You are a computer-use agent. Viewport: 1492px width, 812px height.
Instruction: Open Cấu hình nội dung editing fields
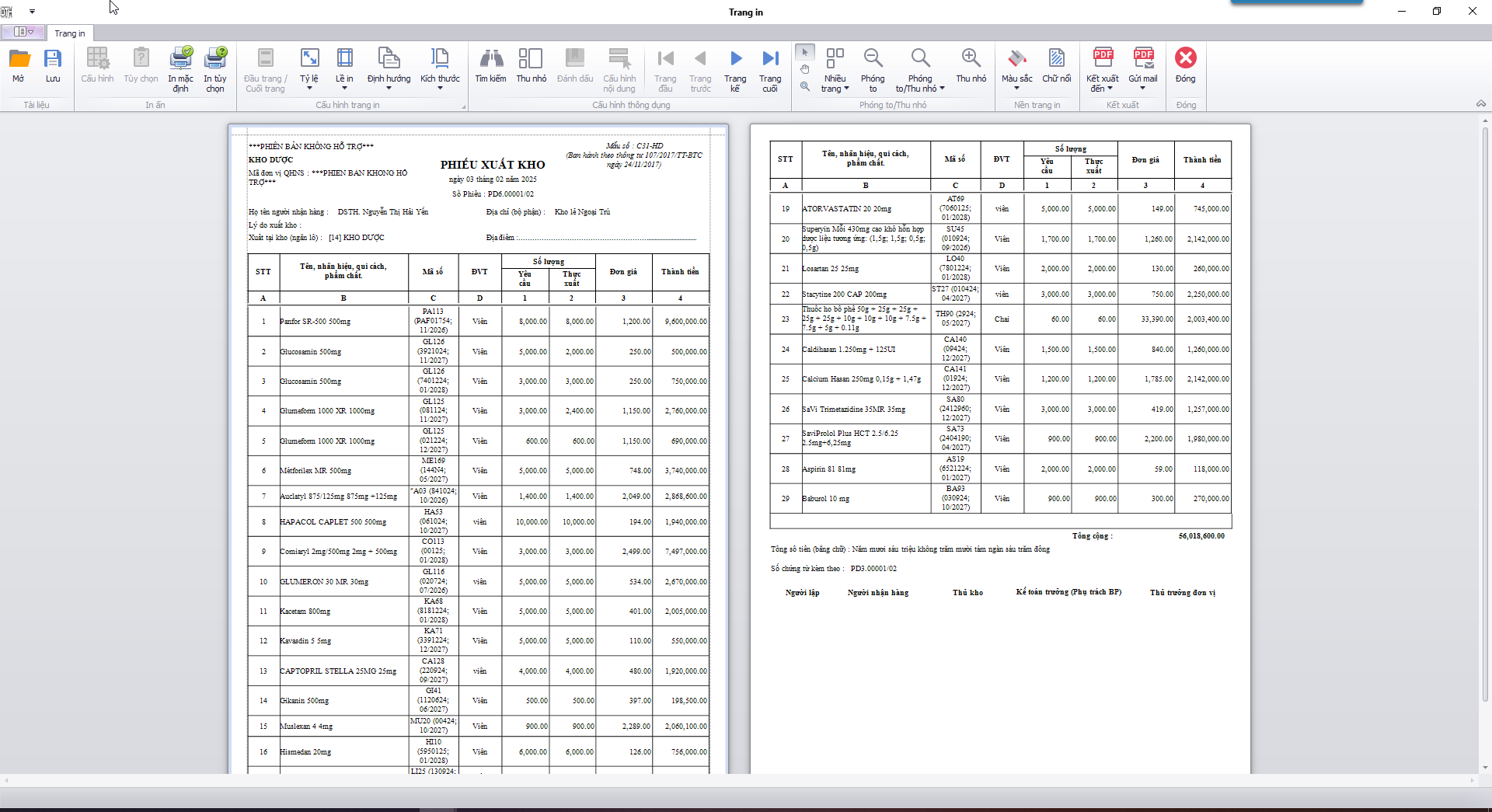619,69
